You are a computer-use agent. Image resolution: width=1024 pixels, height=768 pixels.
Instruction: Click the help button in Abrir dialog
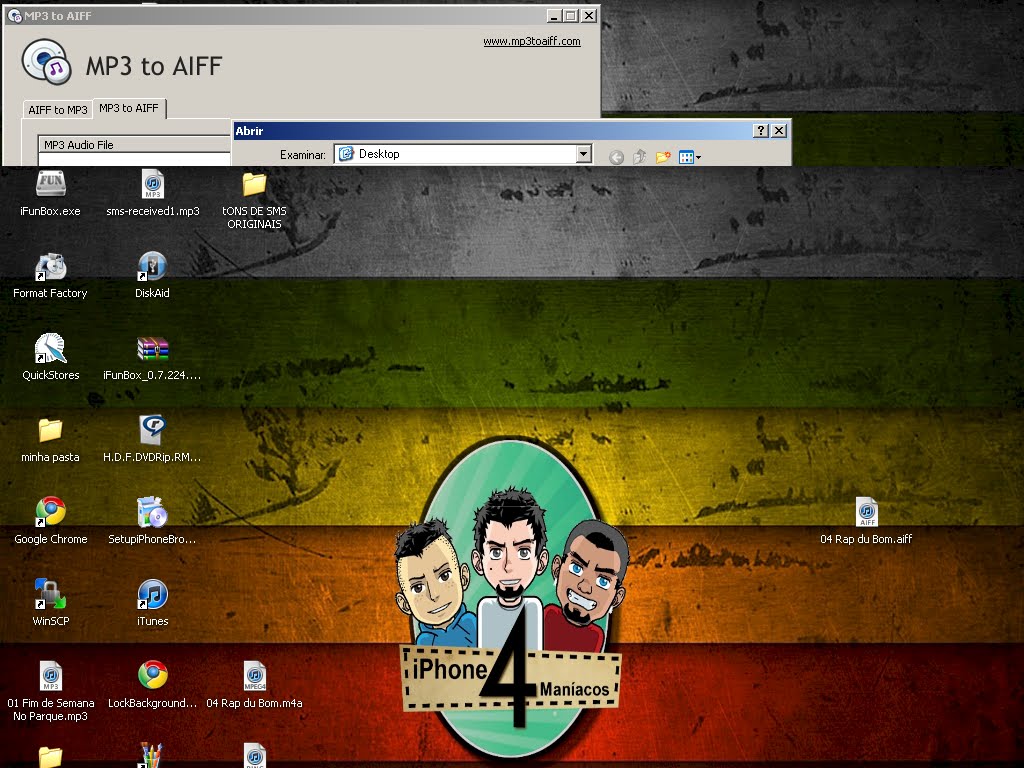760,131
